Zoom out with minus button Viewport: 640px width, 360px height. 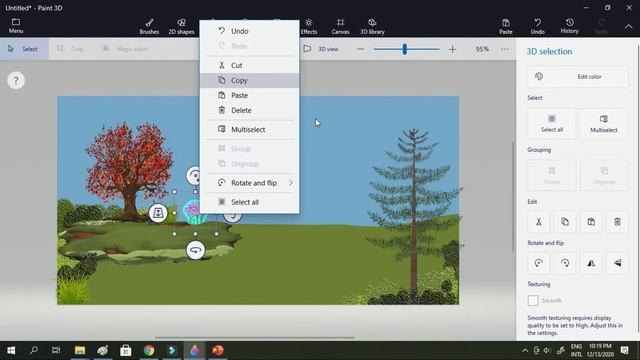click(x=360, y=49)
